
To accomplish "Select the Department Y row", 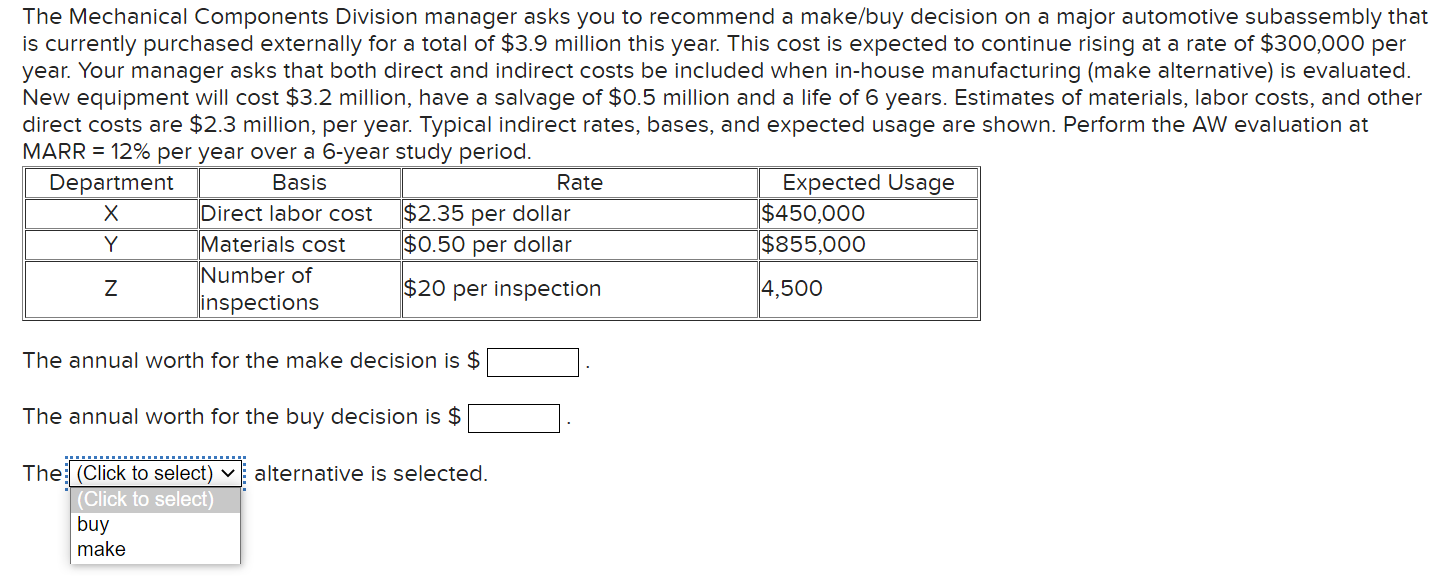I will (x=110, y=244).
